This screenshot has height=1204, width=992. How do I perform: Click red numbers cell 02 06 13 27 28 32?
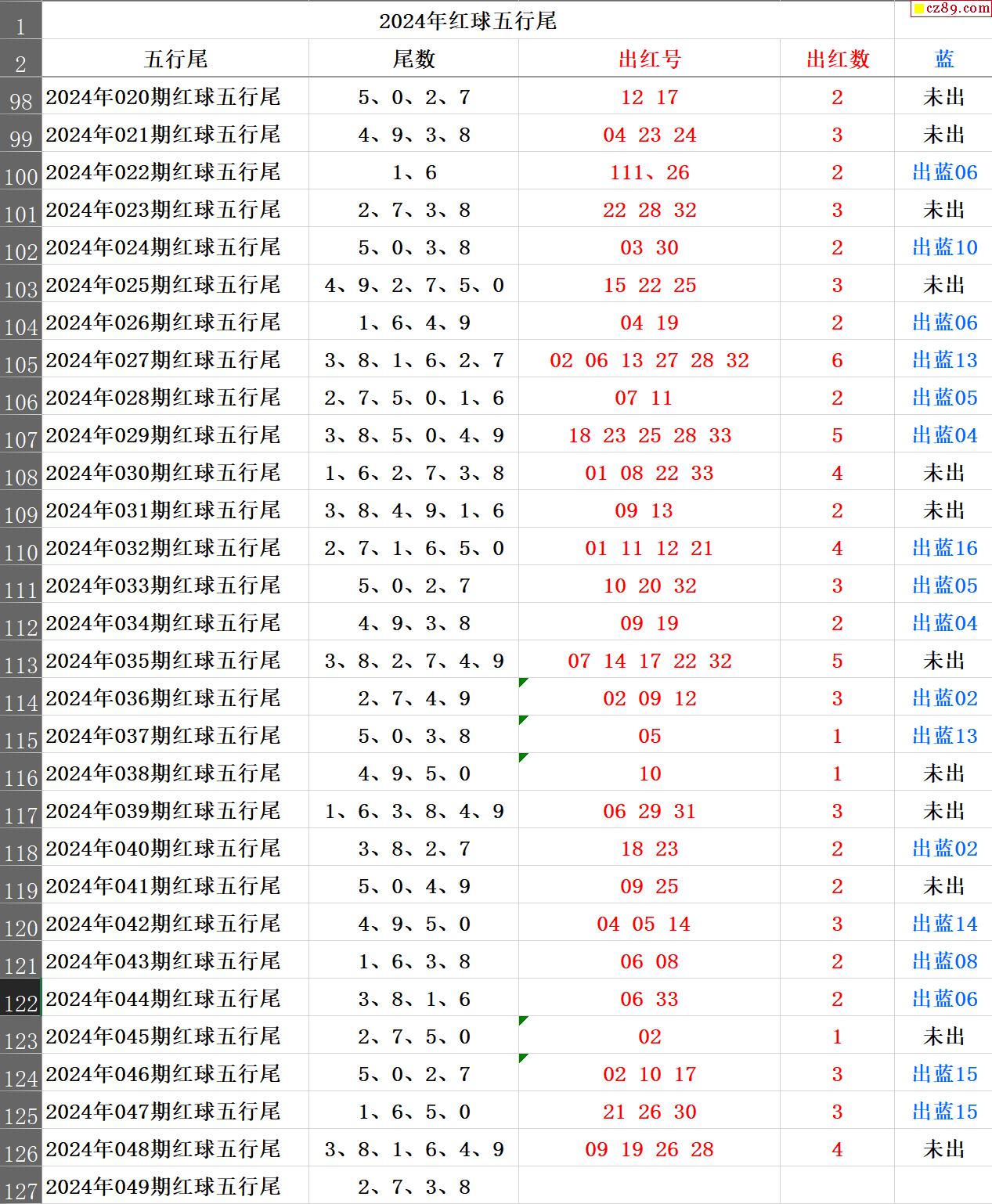[x=649, y=360]
